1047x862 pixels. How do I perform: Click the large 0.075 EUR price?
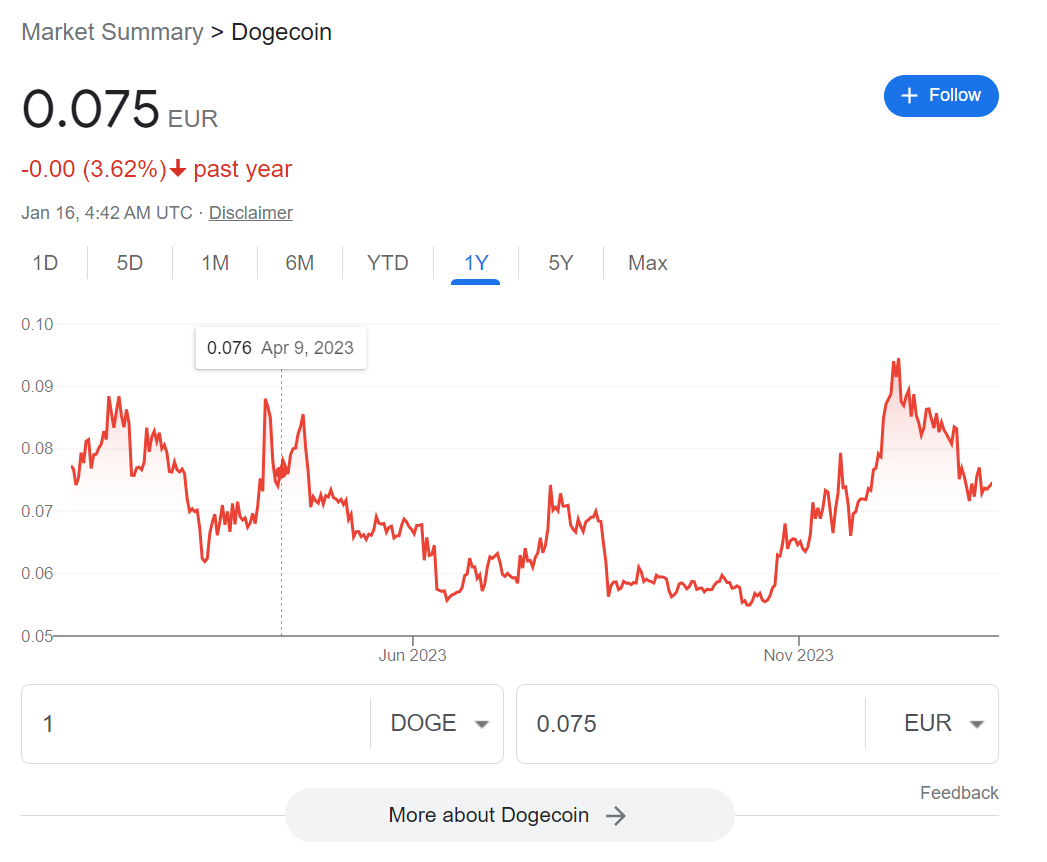click(120, 110)
